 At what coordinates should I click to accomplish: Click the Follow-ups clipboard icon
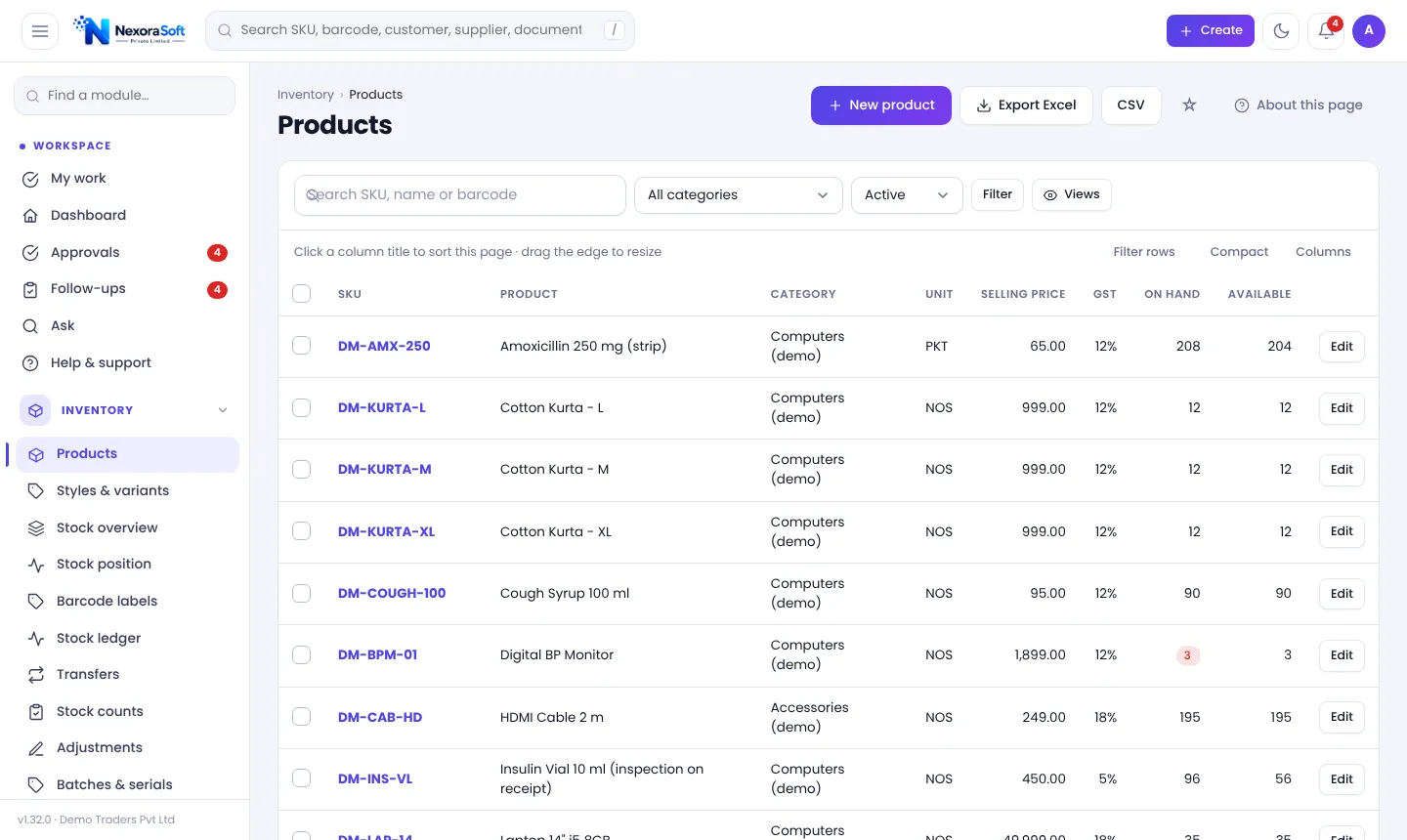pos(30,289)
